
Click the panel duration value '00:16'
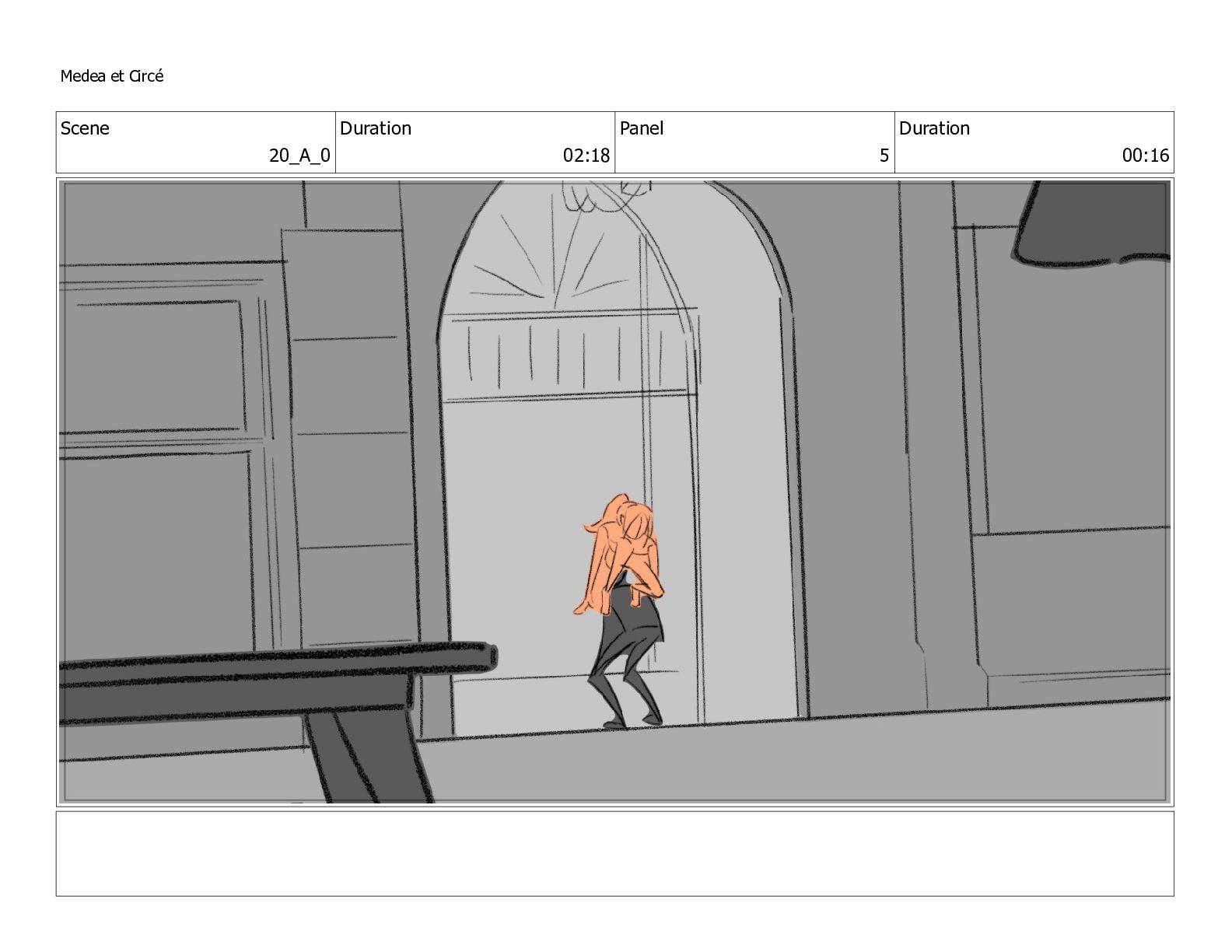click(x=1146, y=156)
